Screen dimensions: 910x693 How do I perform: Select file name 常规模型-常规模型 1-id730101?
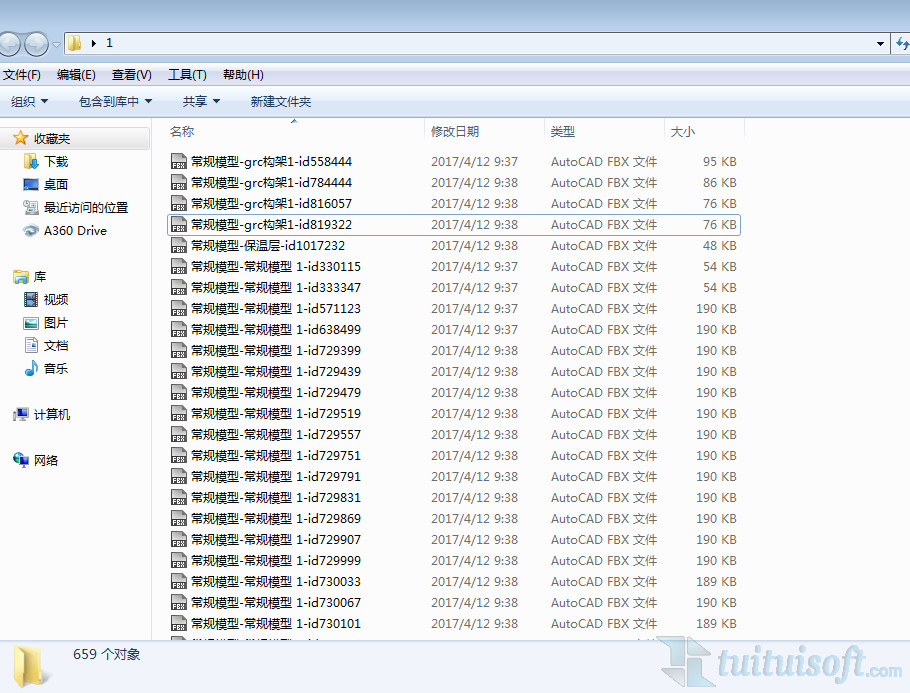point(276,623)
